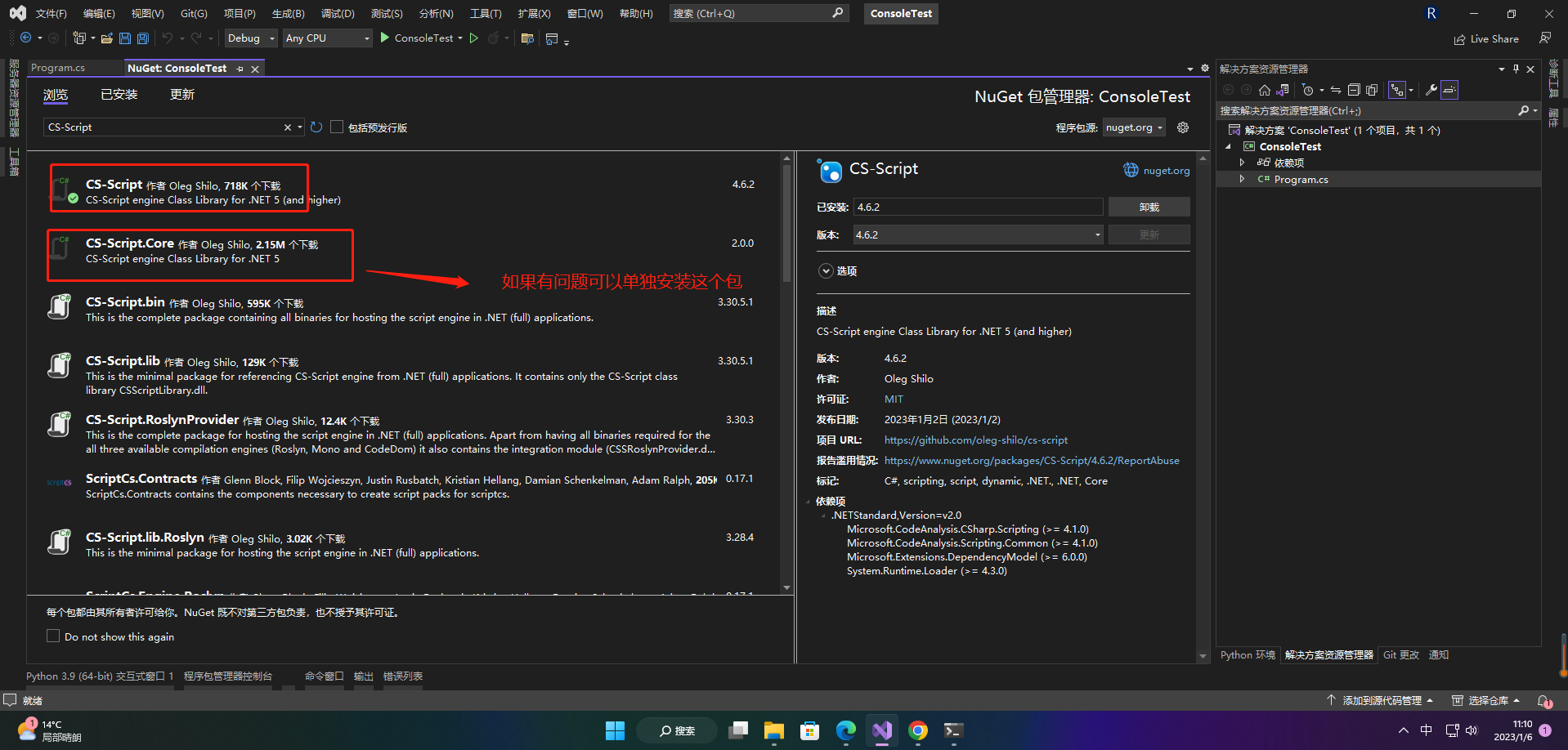Click Home icon in Solution Explorer toolbar

click(1265, 90)
